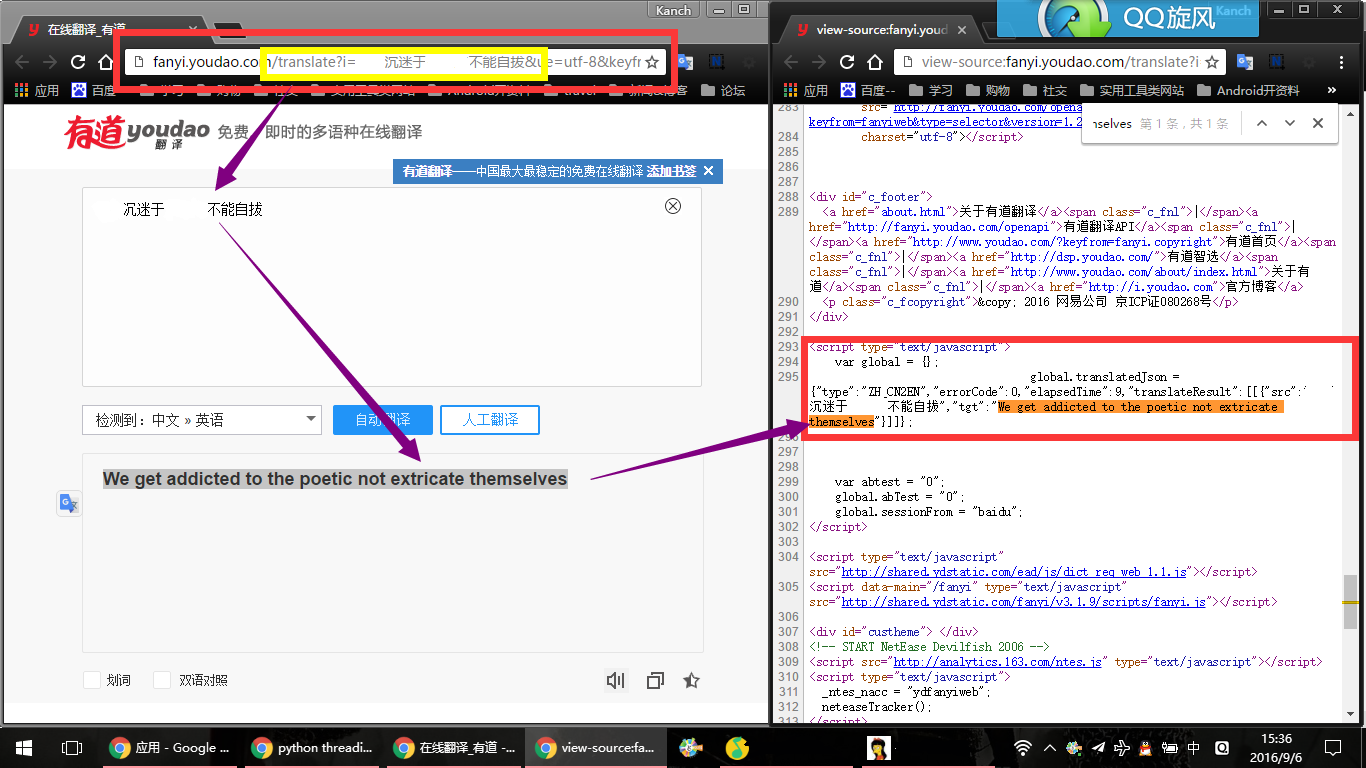Enable the 双语对照 checkbox
This screenshot has height=768, width=1366.
coord(162,680)
